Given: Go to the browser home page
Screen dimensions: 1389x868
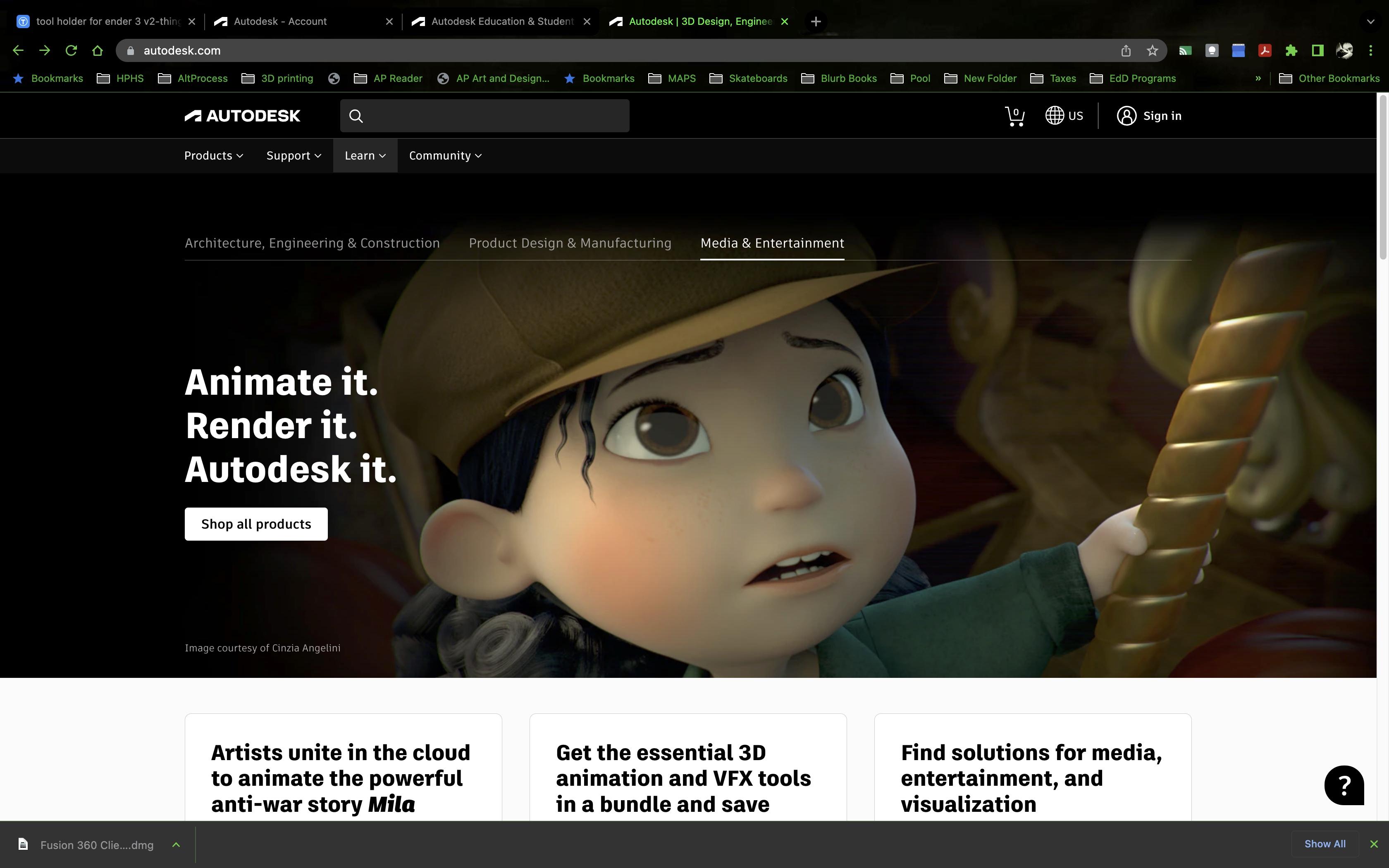Looking at the screenshot, I should coord(98,50).
